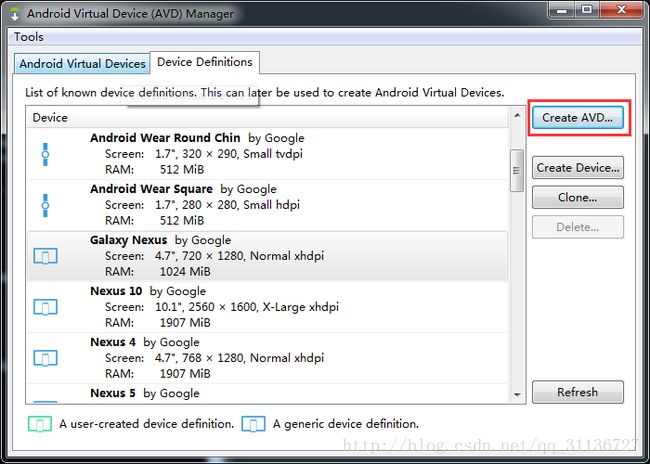
Task: Click the Nexus 10 RAM 1907 MiB text
Action: [185, 323]
